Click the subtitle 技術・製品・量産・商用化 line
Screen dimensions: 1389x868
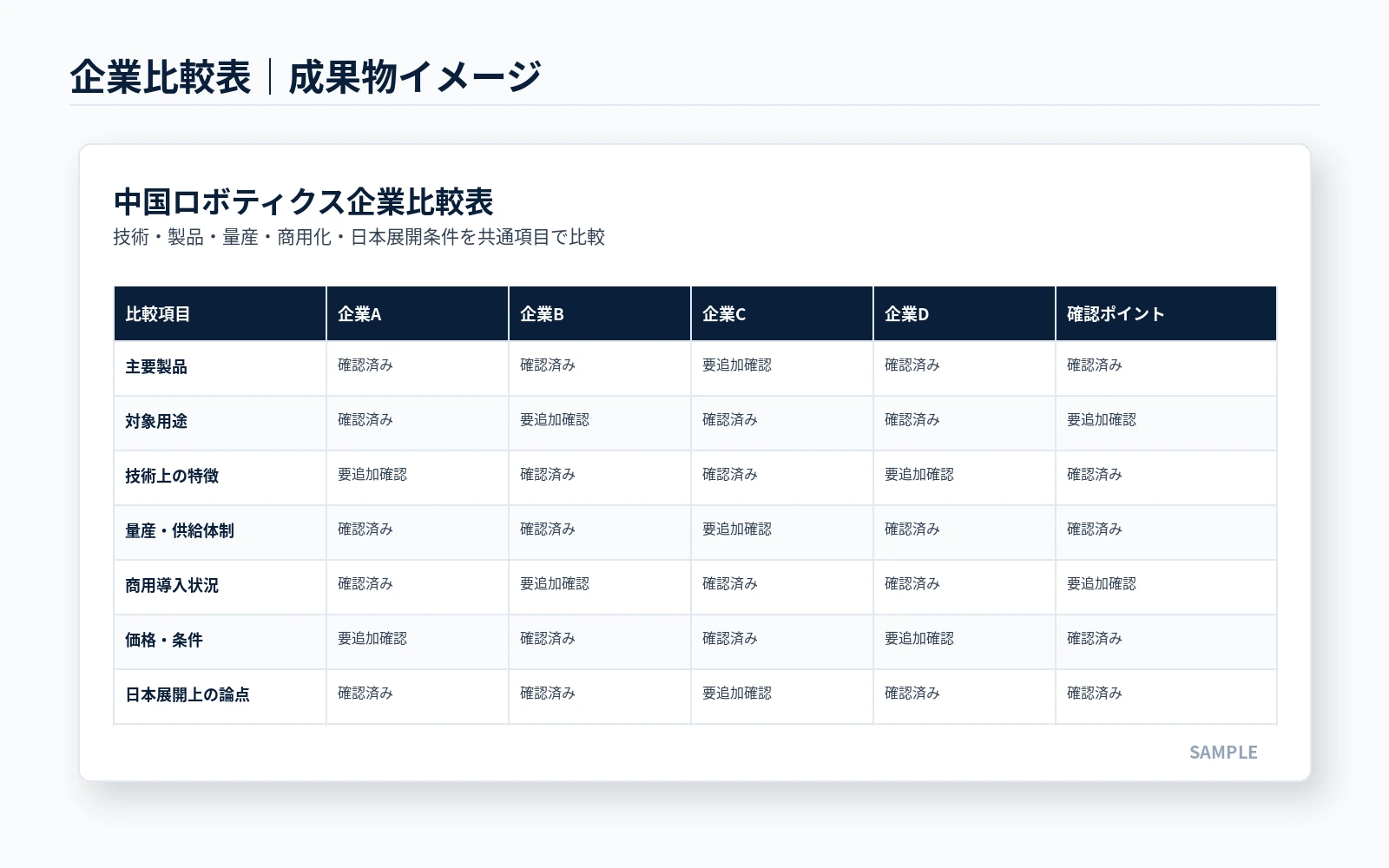click(359, 237)
